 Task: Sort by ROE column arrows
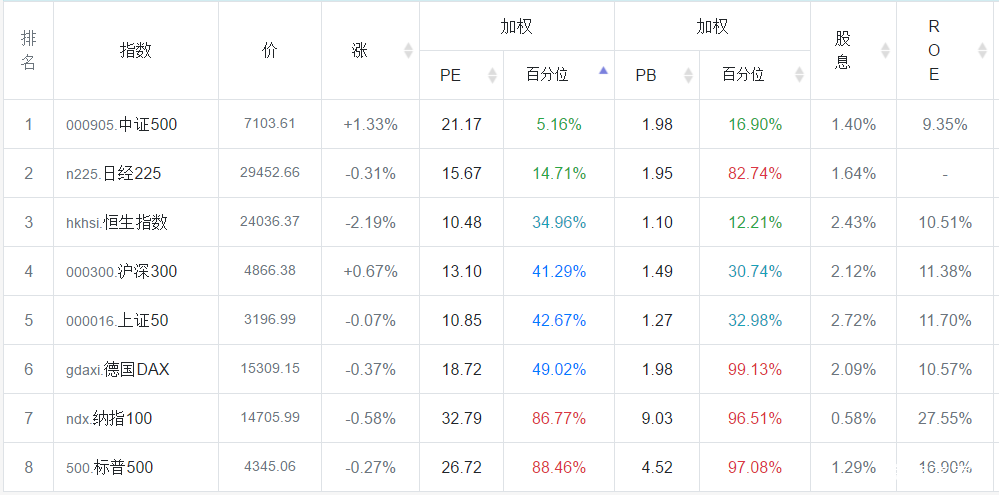tap(982, 50)
